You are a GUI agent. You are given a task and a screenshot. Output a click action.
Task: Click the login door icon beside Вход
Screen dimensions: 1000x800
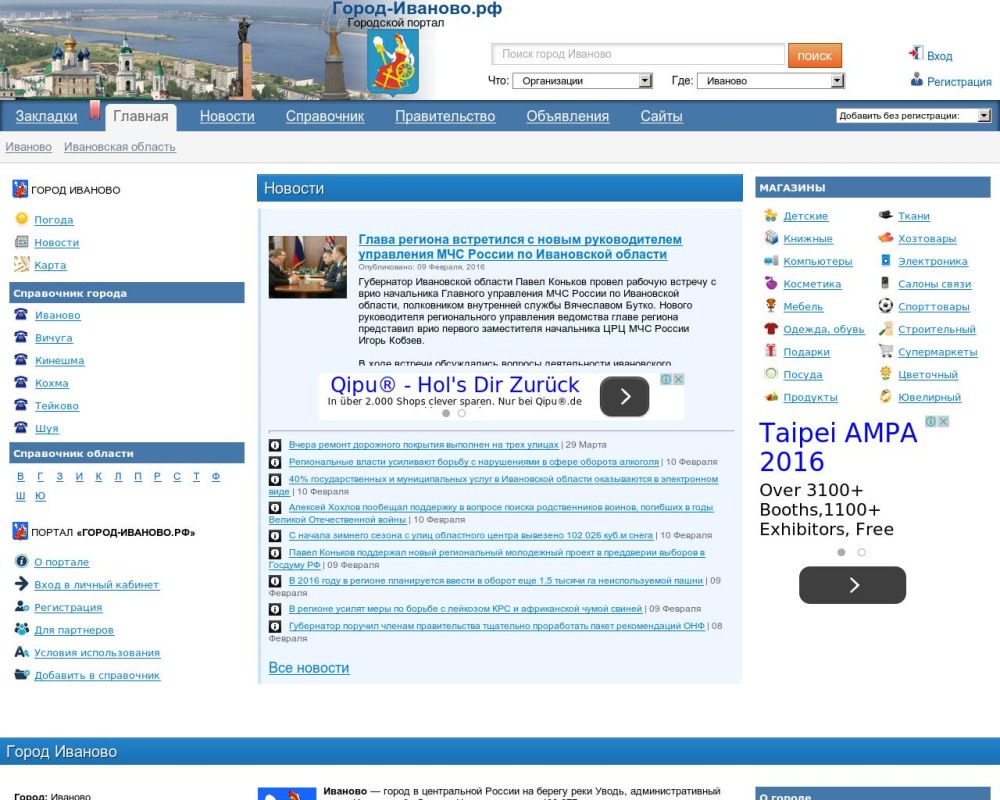click(x=915, y=54)
